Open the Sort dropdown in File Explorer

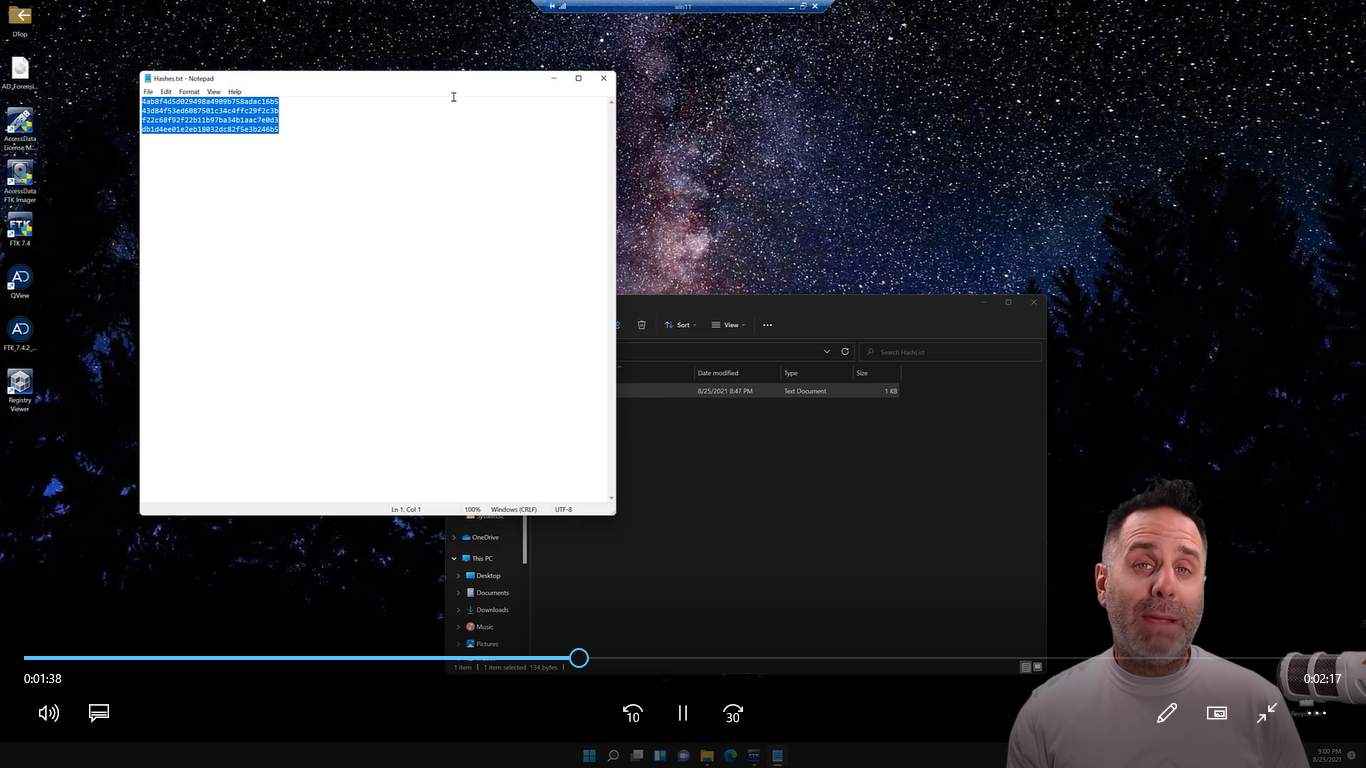(680, 325)
